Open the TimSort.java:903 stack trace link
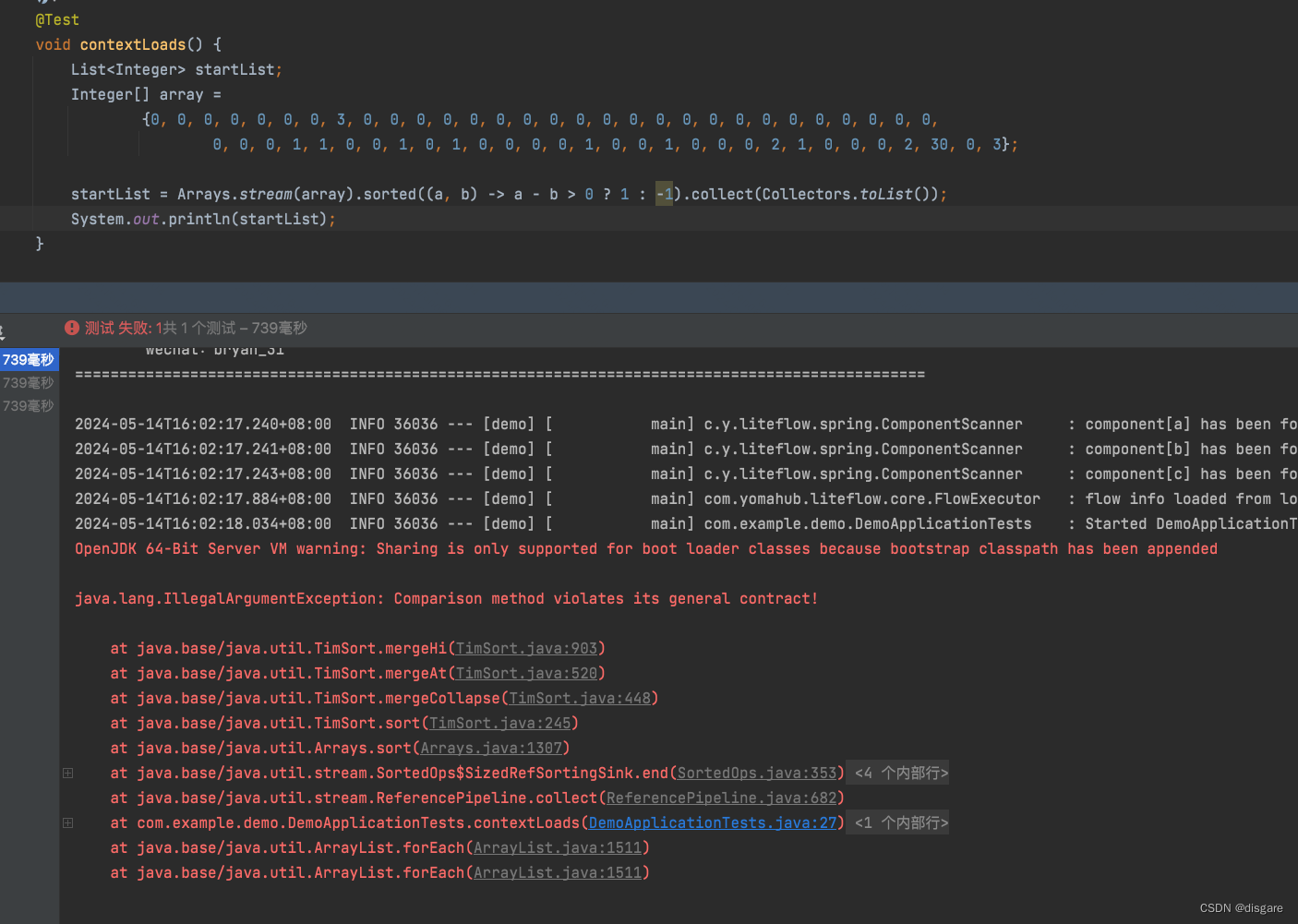 click(526, 649)
